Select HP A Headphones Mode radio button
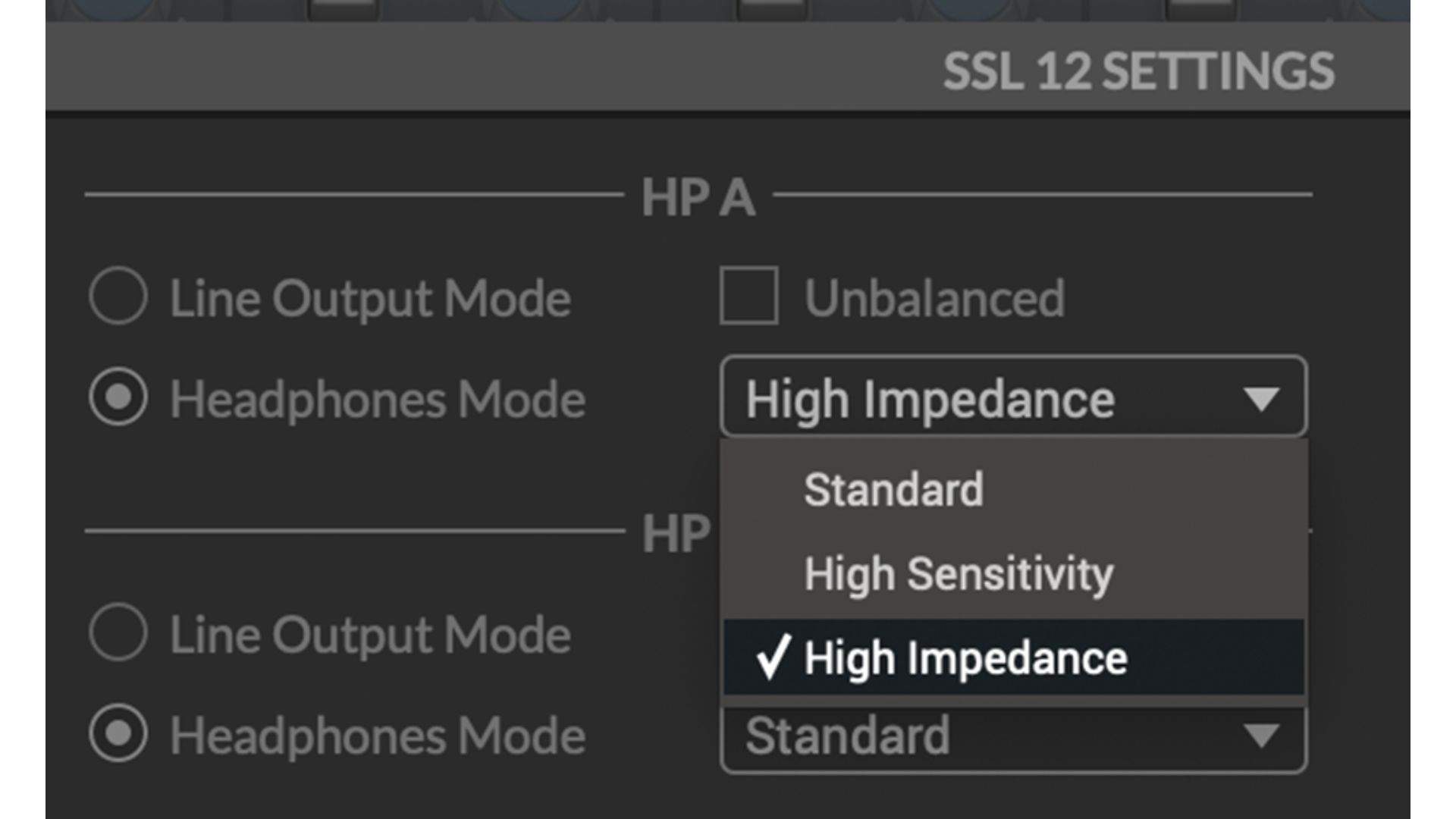This screenshot has width=1456, height=819. 118,397
